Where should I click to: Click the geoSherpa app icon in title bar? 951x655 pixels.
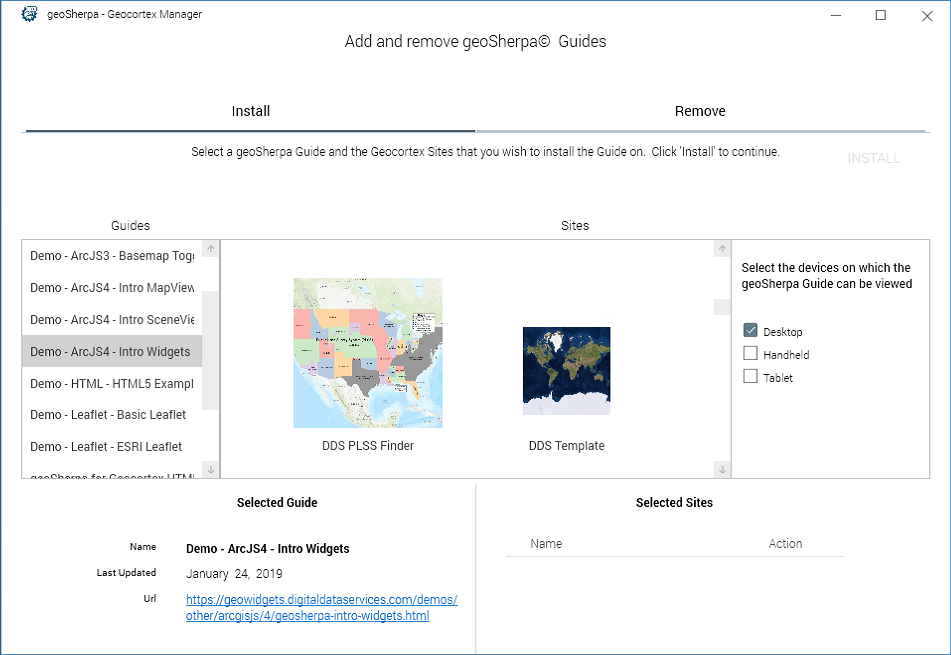point(29,14)
